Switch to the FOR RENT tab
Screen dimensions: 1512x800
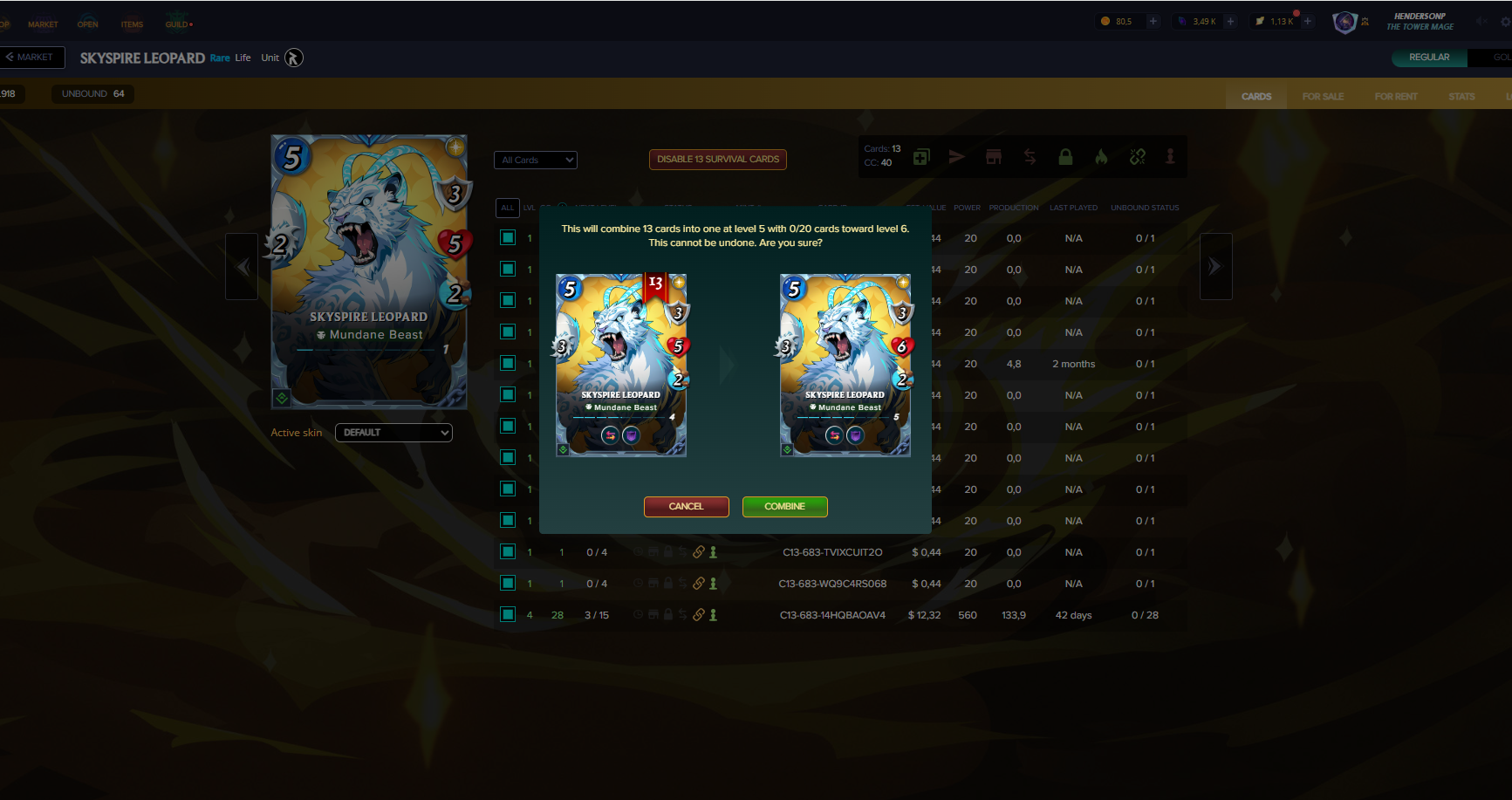pos(1396,96)
